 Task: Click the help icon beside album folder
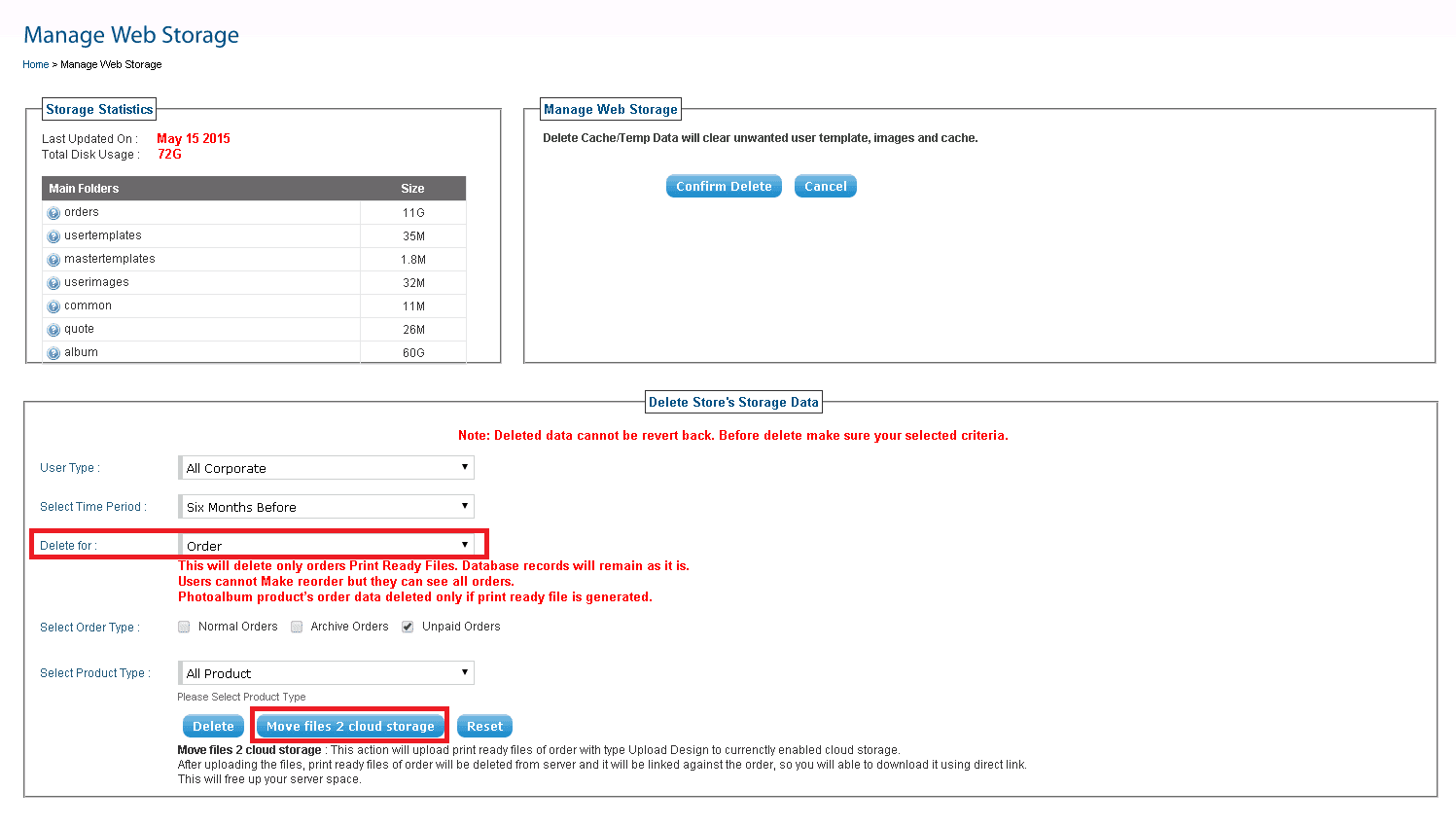click(53, 353)
